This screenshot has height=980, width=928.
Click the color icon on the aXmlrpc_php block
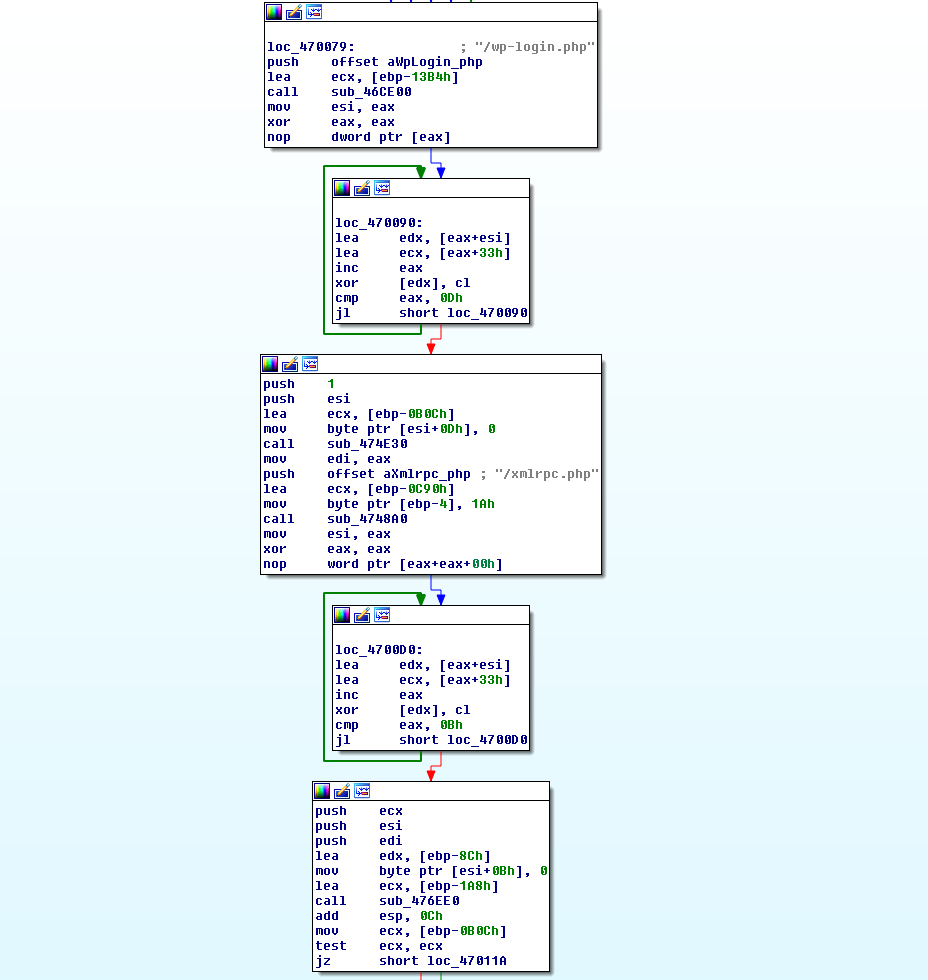[270, 364]
